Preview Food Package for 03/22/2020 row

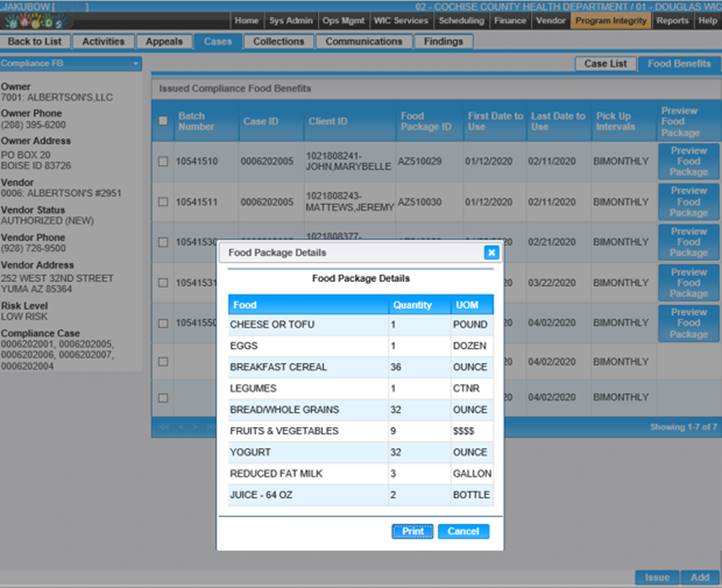tap(688, 283)
